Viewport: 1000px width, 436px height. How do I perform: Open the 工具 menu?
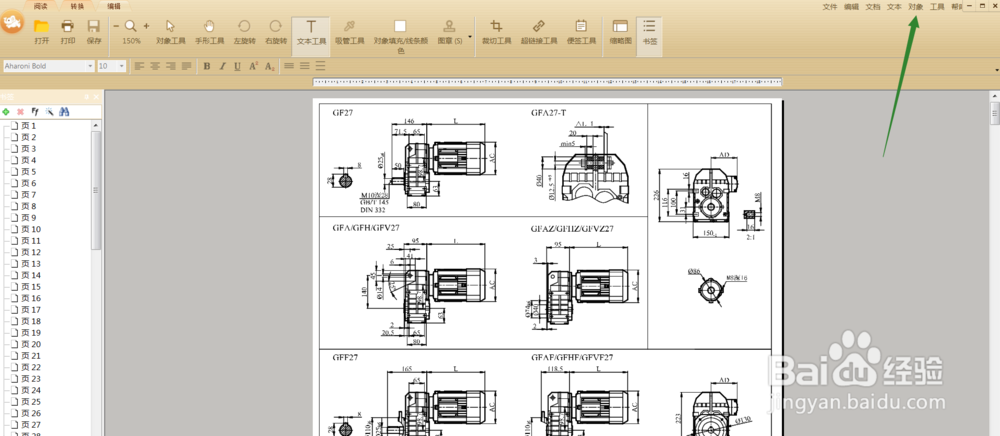point(937,6)
